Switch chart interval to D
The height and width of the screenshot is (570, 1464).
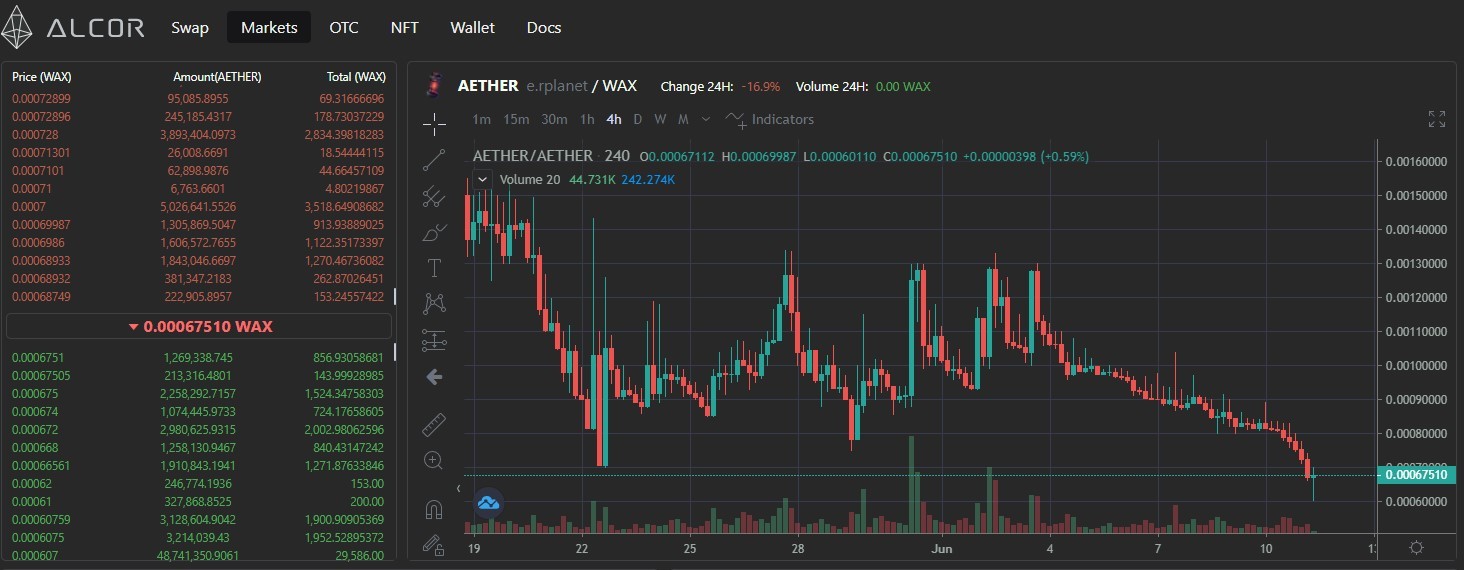coord(637,119)
